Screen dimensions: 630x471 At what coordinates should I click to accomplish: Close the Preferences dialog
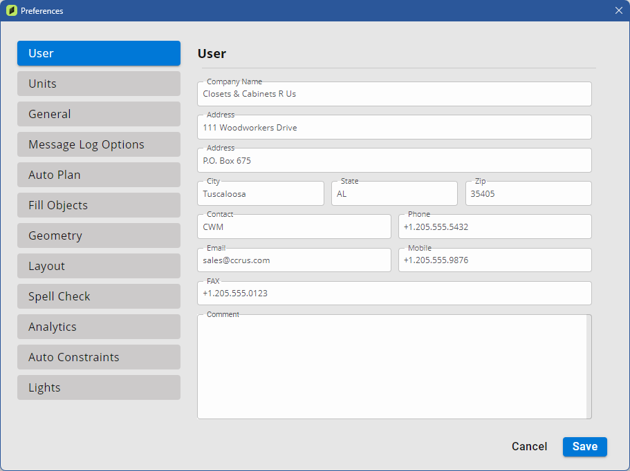click(x=618, y=10)
